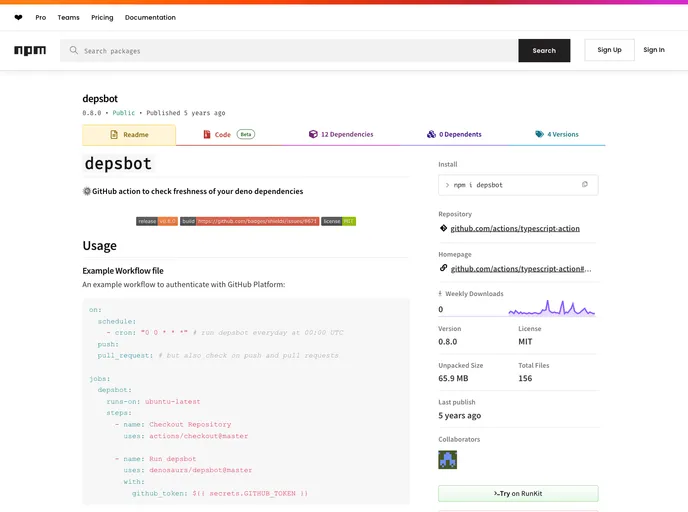Click the denosaurs/depsbot@master line in code
688x512 pixels.
pos(201,470)
